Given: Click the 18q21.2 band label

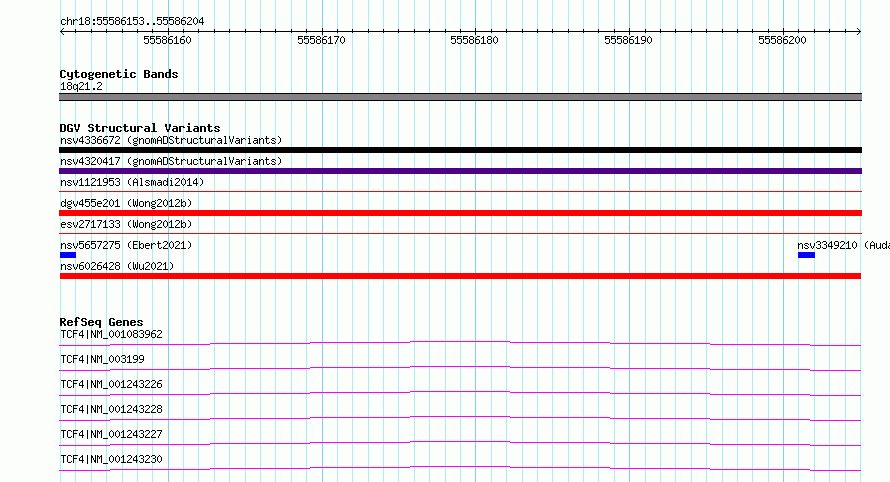Looking at the screenshot, I should click(81, 86).
